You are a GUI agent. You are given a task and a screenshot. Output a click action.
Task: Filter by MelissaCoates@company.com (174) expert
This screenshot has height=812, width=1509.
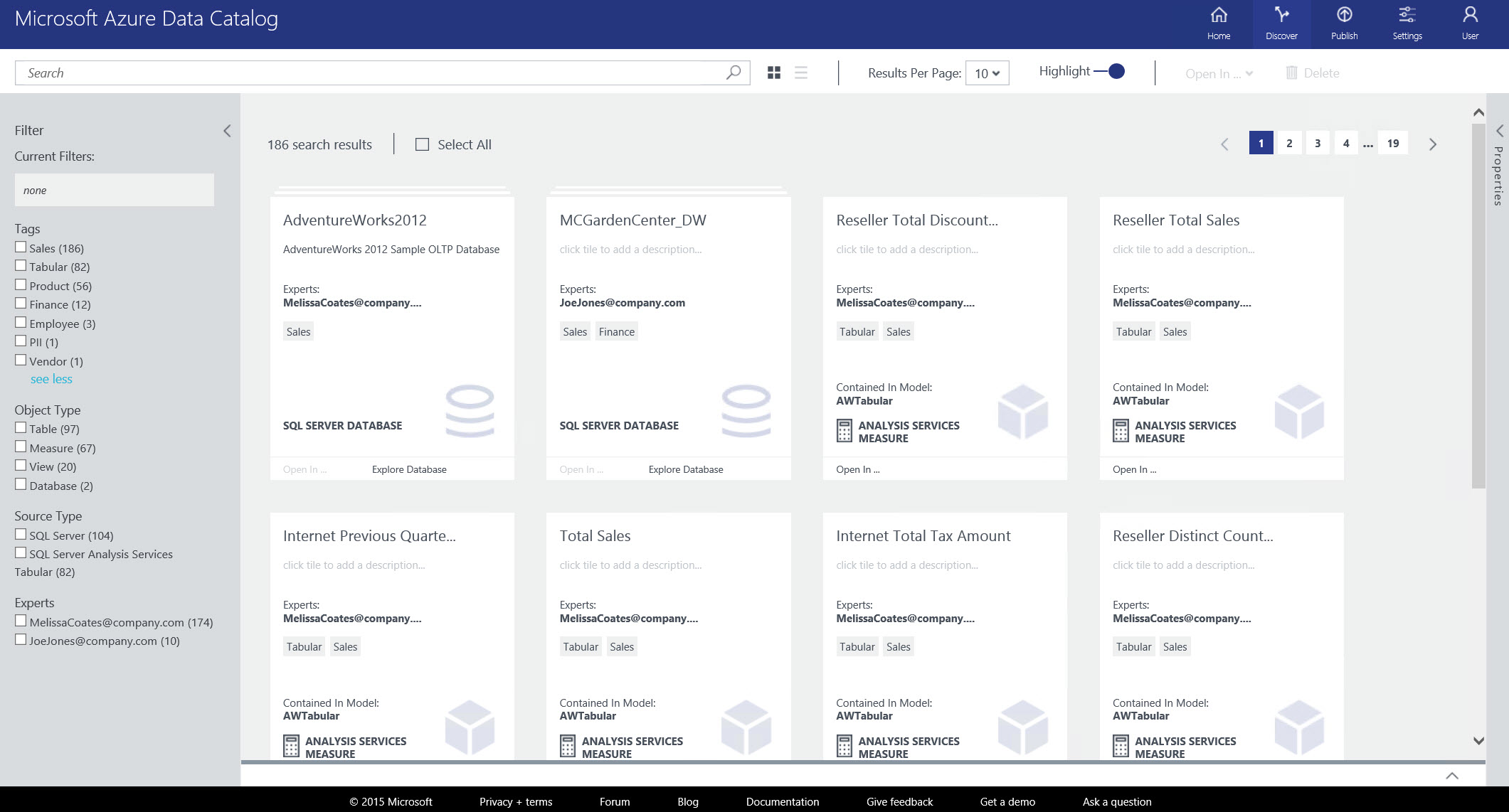21,621
